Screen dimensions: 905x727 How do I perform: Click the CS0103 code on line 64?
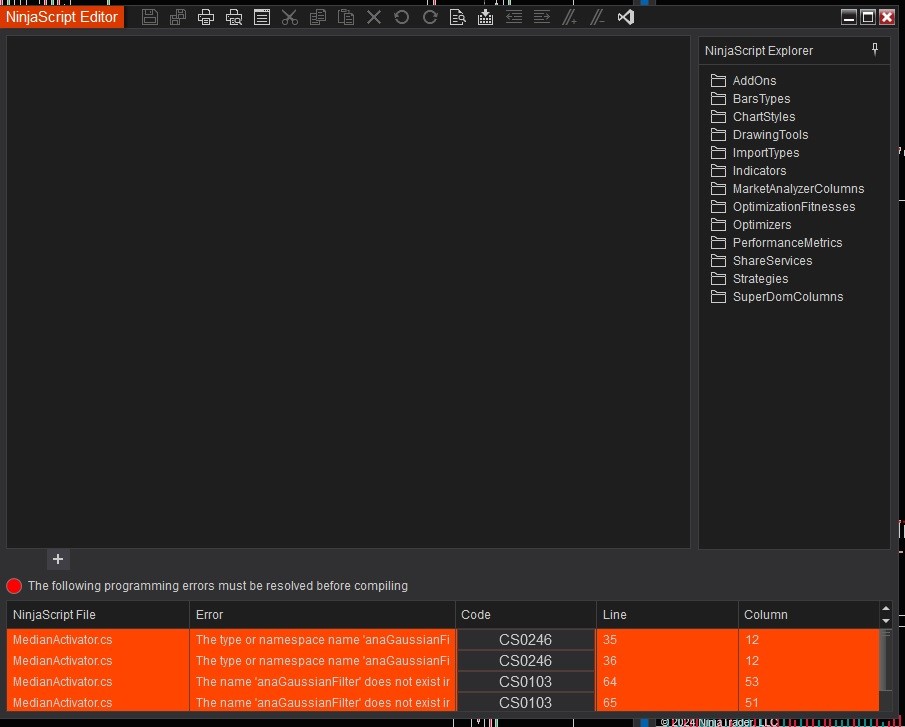click(x=525, y=682)
